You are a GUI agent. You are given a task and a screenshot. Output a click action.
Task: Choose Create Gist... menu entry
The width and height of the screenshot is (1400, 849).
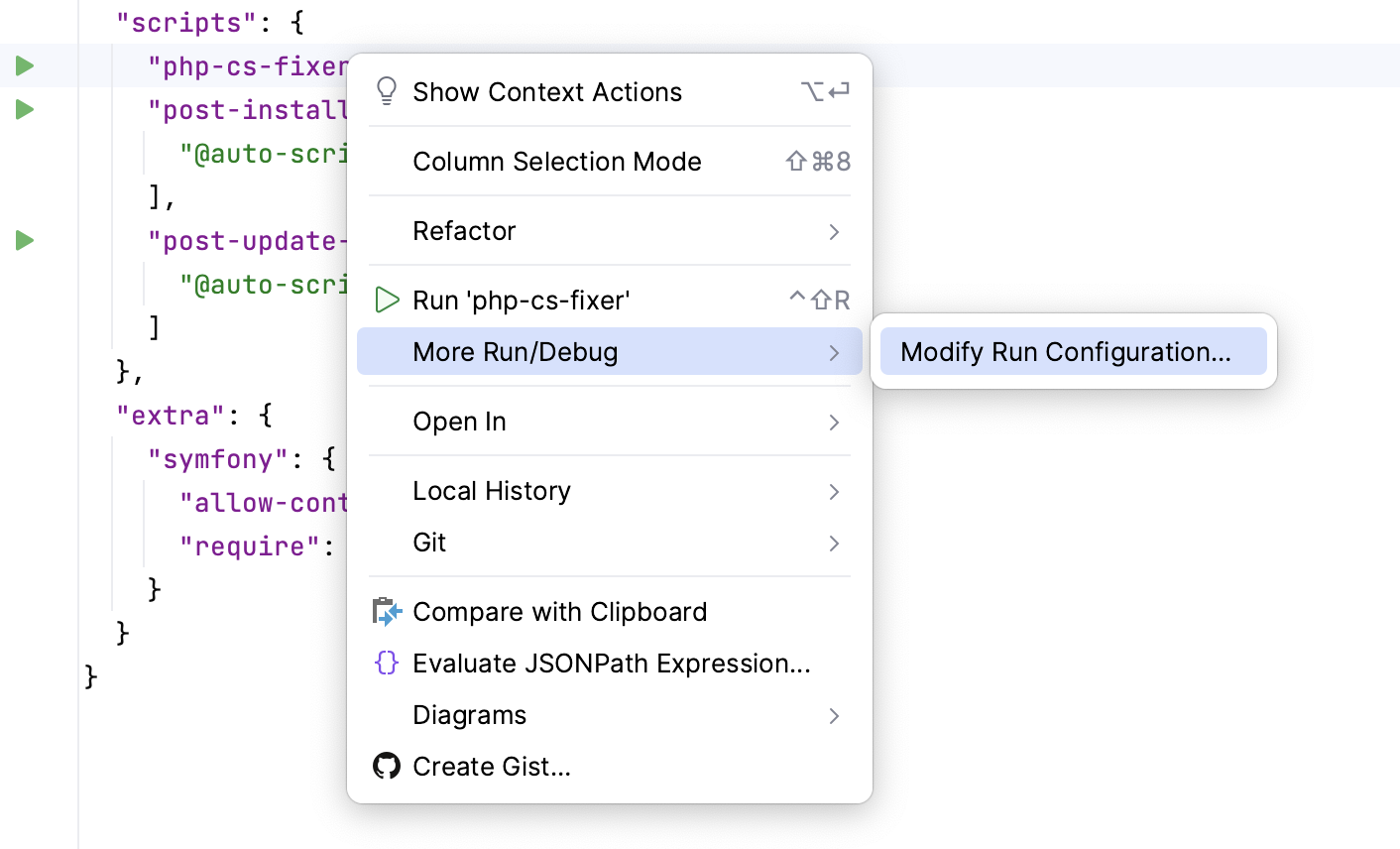(610, 766)
